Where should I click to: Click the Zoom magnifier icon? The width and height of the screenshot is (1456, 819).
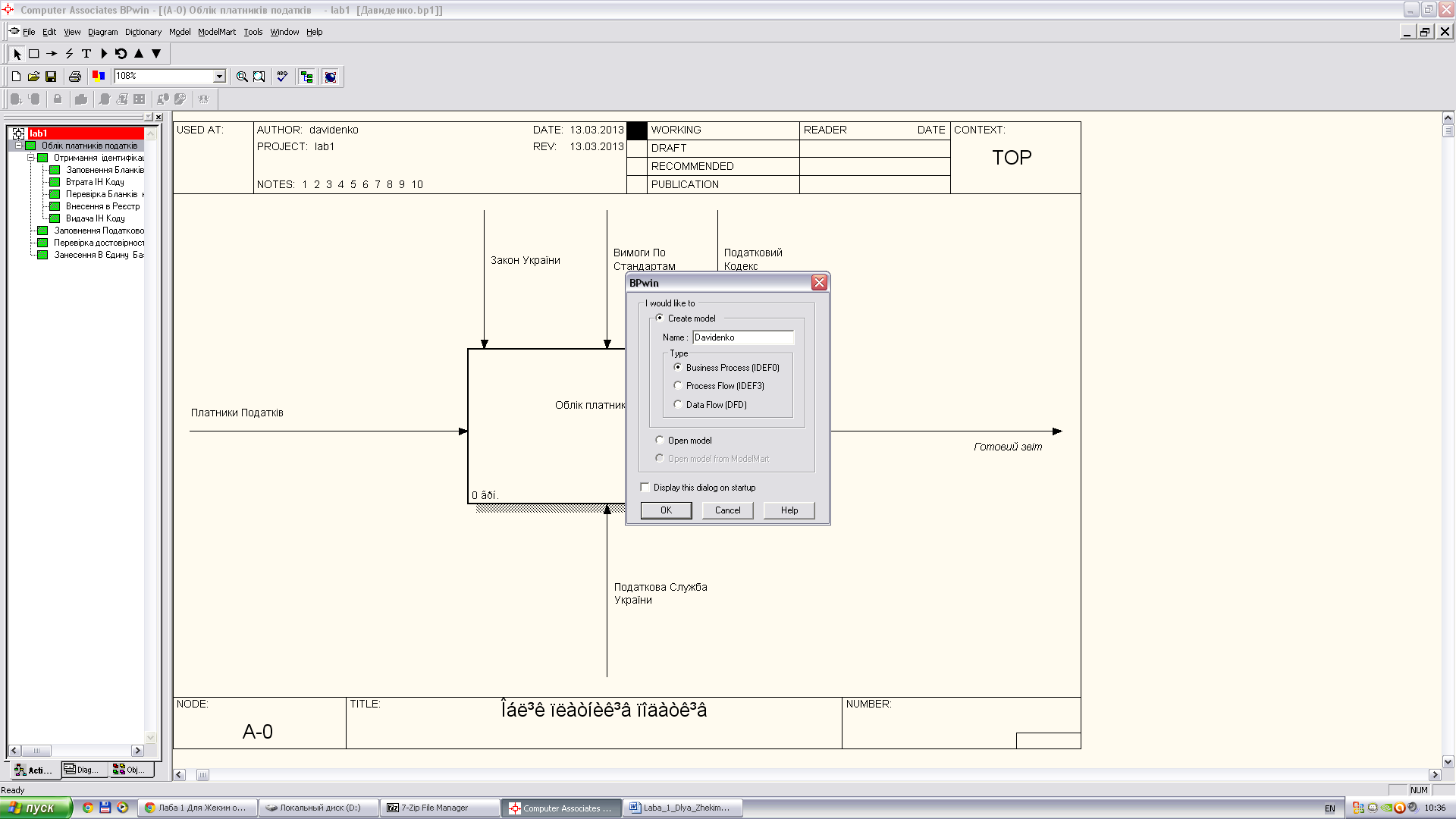[x=242, y=77]
